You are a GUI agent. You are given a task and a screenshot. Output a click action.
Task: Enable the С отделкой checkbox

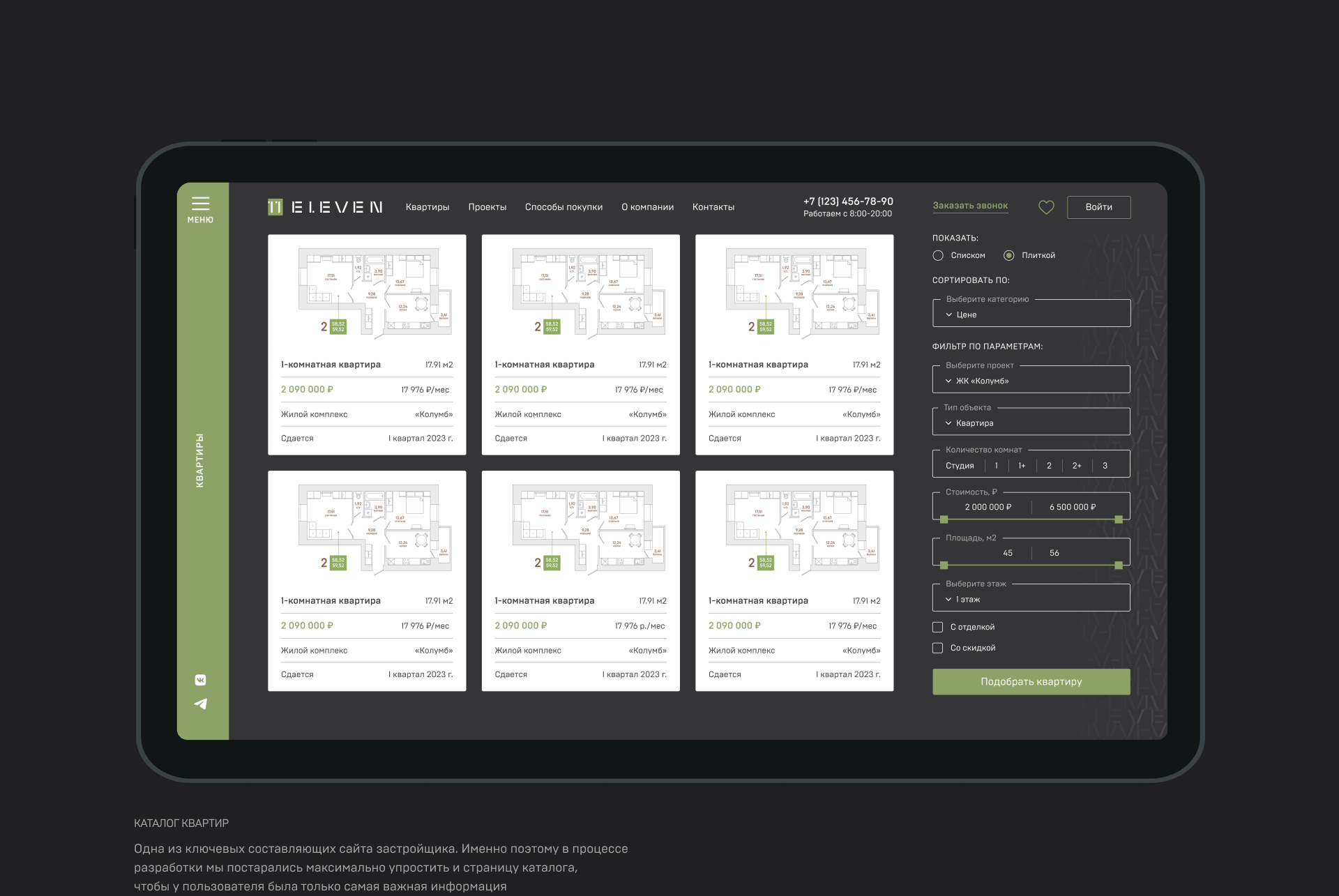point(938,628)
